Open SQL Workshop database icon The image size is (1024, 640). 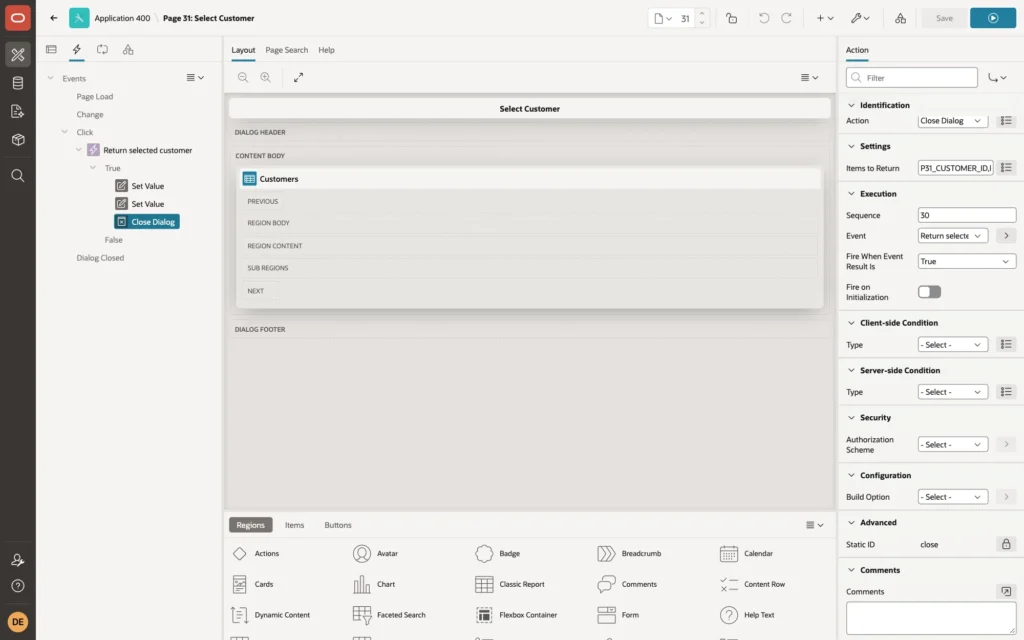click(18, 83)
